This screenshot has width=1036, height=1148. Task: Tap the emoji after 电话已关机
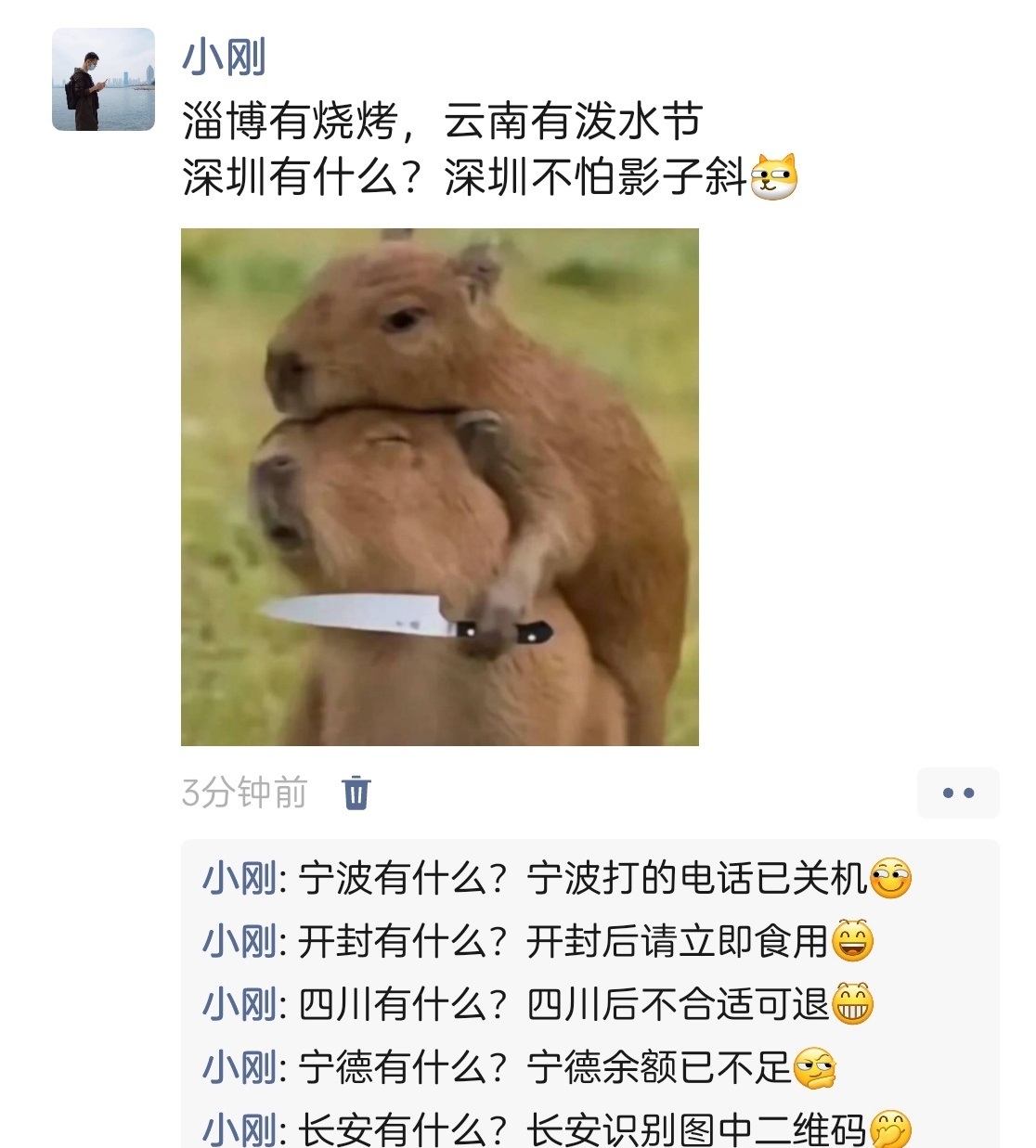[890, 878]
